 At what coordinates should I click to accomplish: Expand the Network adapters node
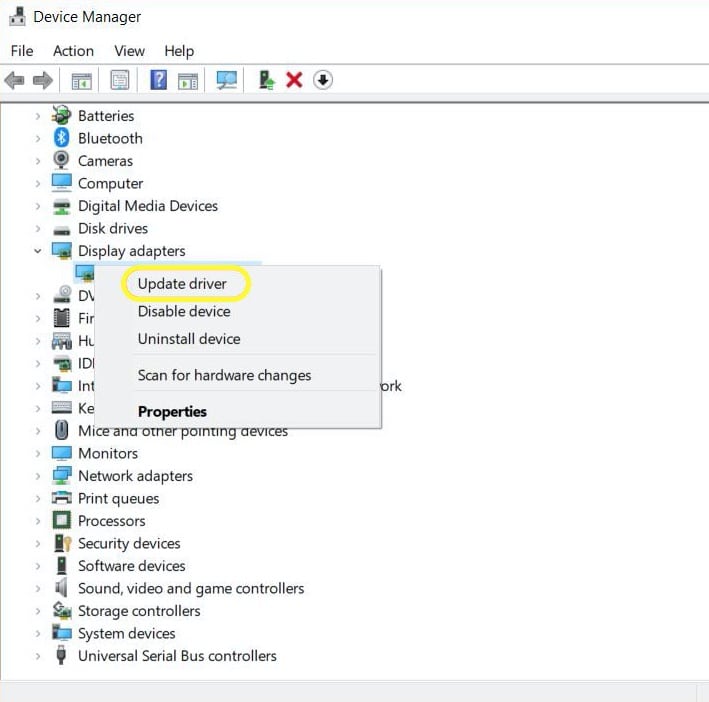(38, 476)
